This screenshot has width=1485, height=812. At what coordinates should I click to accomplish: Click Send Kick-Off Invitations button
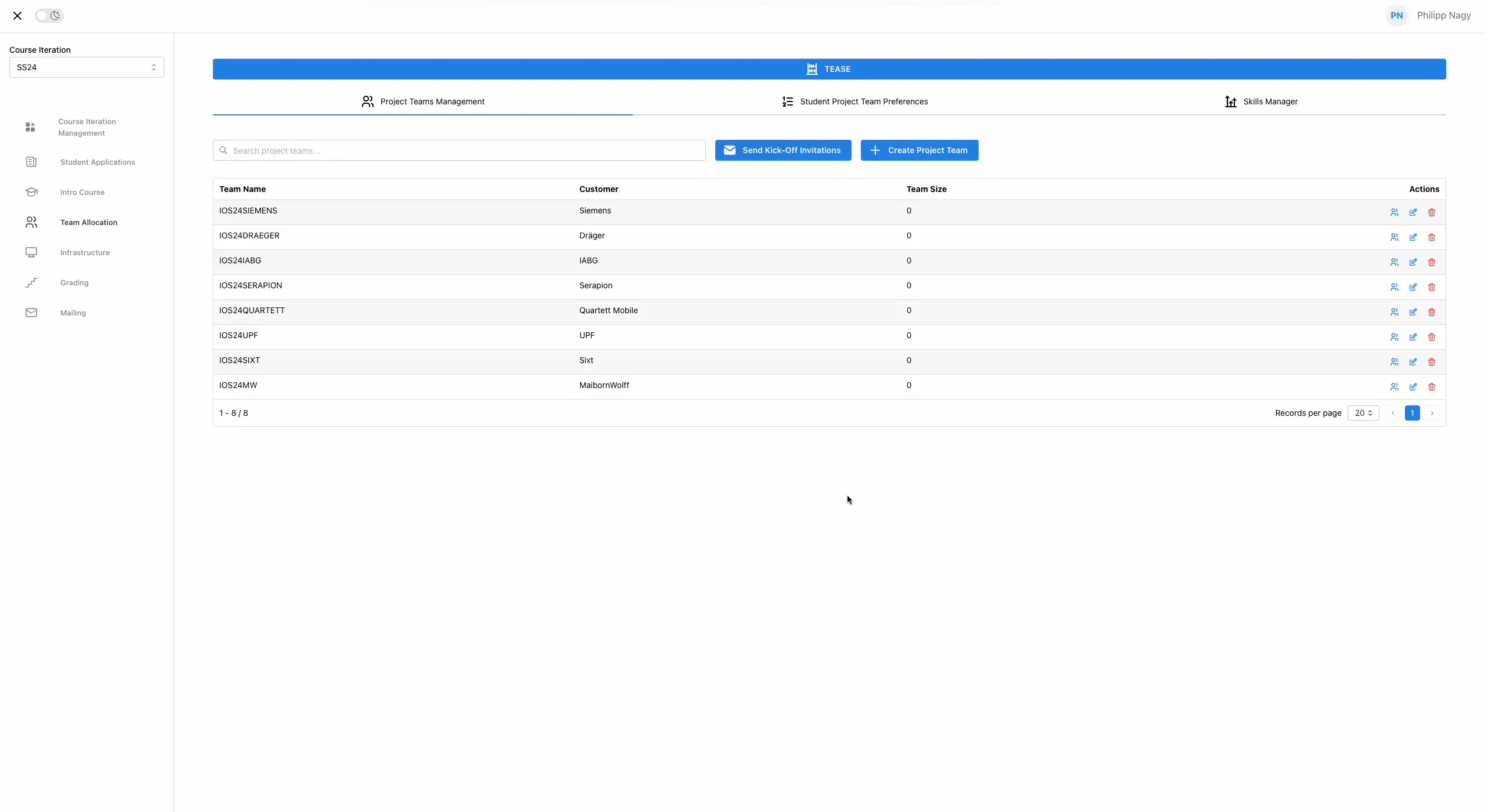click(783, 150)
